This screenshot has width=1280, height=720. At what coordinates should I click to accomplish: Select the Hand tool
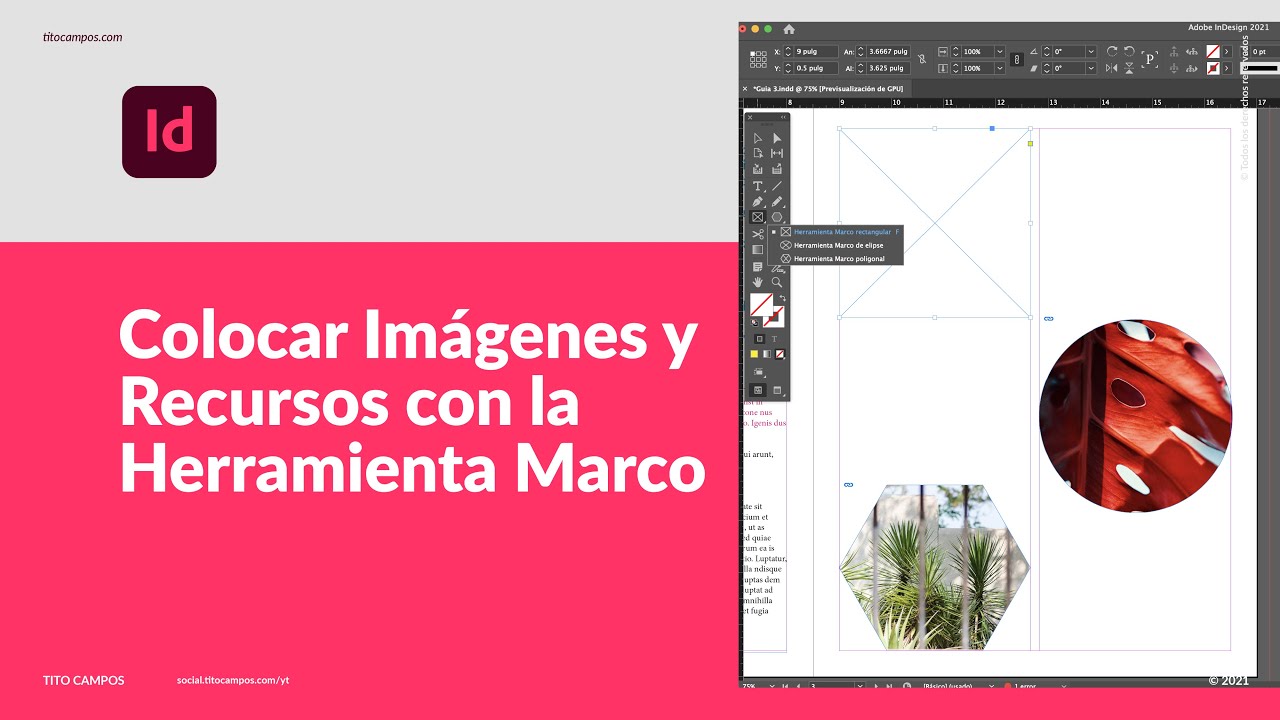pos(757,282)
